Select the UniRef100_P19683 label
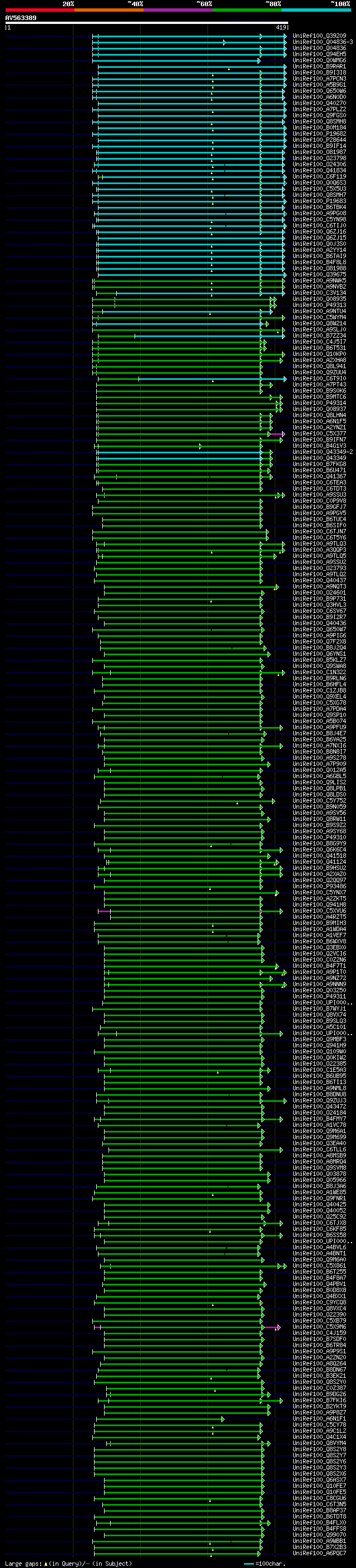 [x=319, y=201]
